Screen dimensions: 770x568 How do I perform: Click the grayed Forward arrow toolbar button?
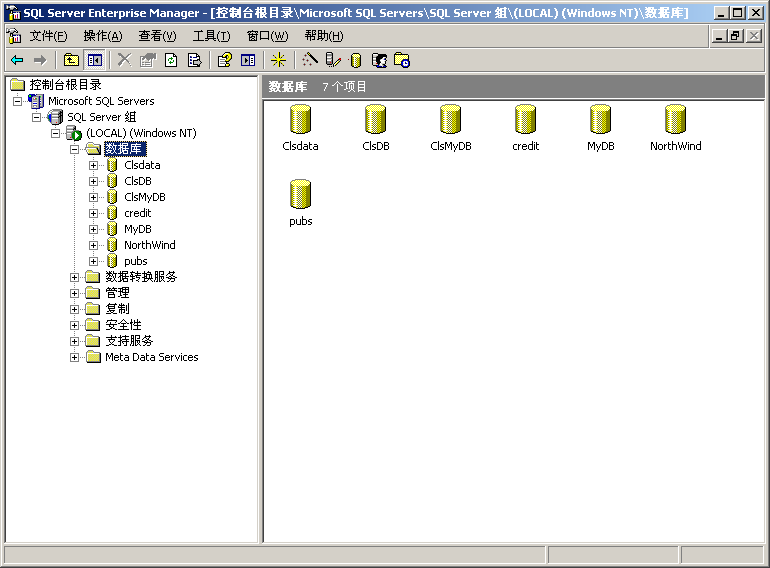tap(40, 60)
